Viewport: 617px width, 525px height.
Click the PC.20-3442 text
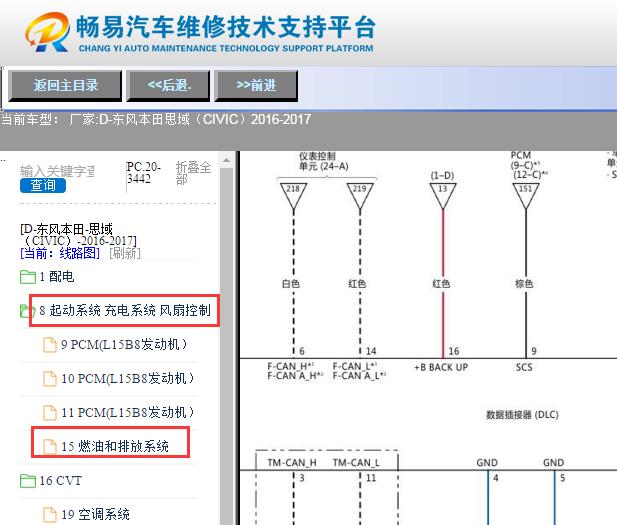point(143,173)
